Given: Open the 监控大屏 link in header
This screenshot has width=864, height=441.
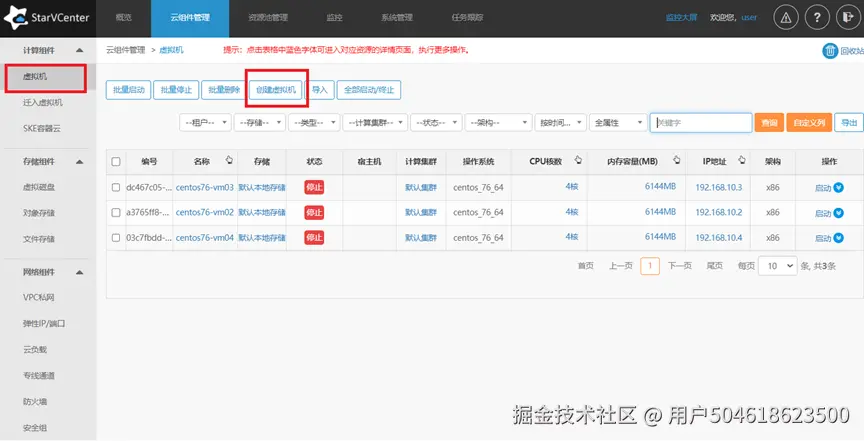Looking at the screenshot, I should click(681, 18).
